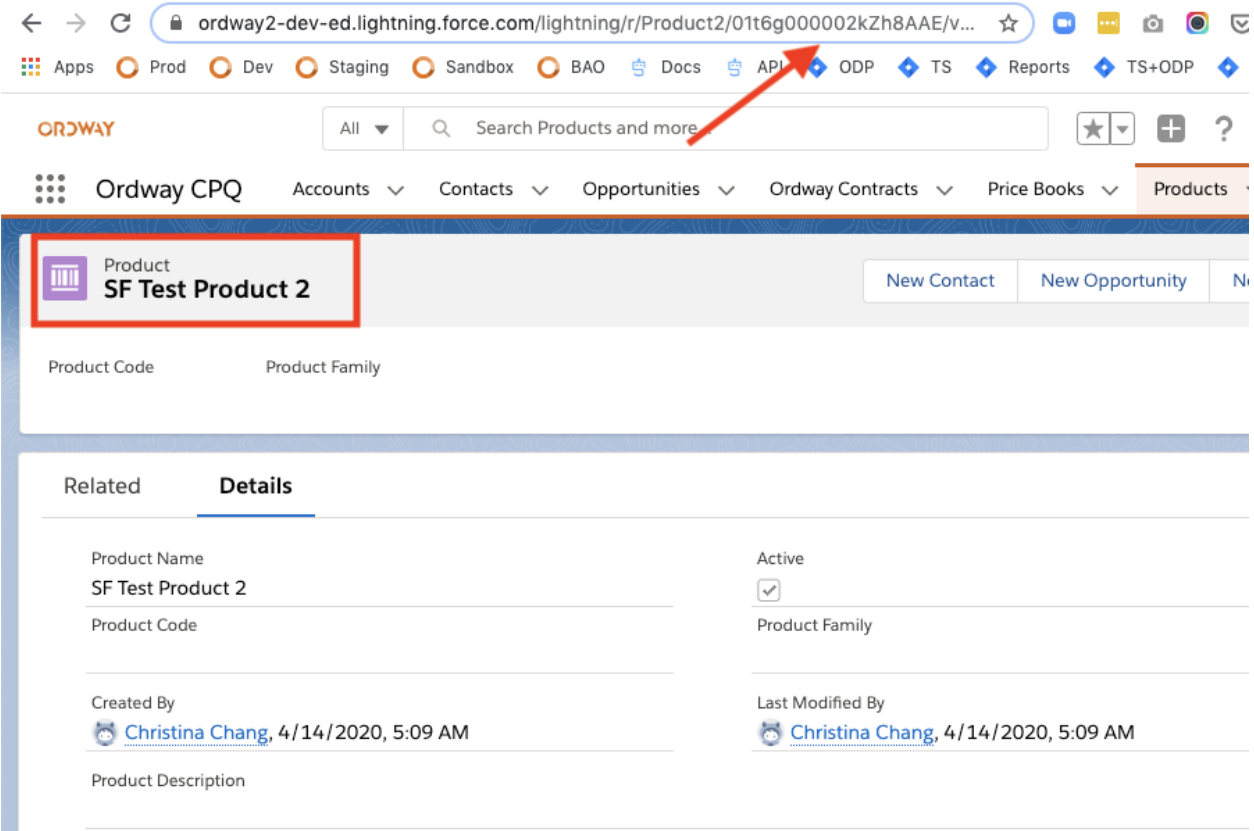This screenshot has height=831, width=1254.
Task: Open the Products tab
Action: point(1190,189)
